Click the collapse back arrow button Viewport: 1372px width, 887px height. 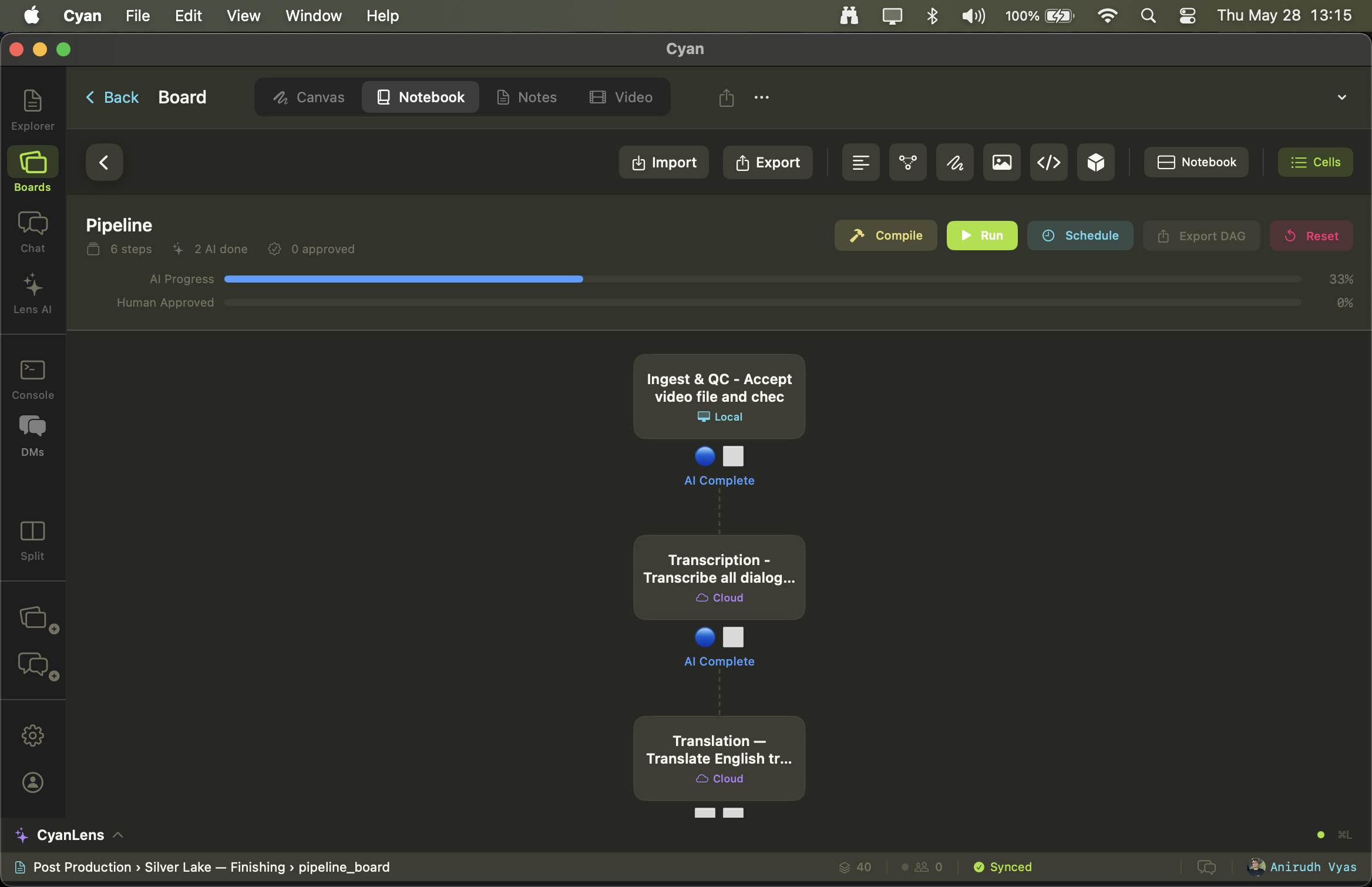[x=105, y=162]
